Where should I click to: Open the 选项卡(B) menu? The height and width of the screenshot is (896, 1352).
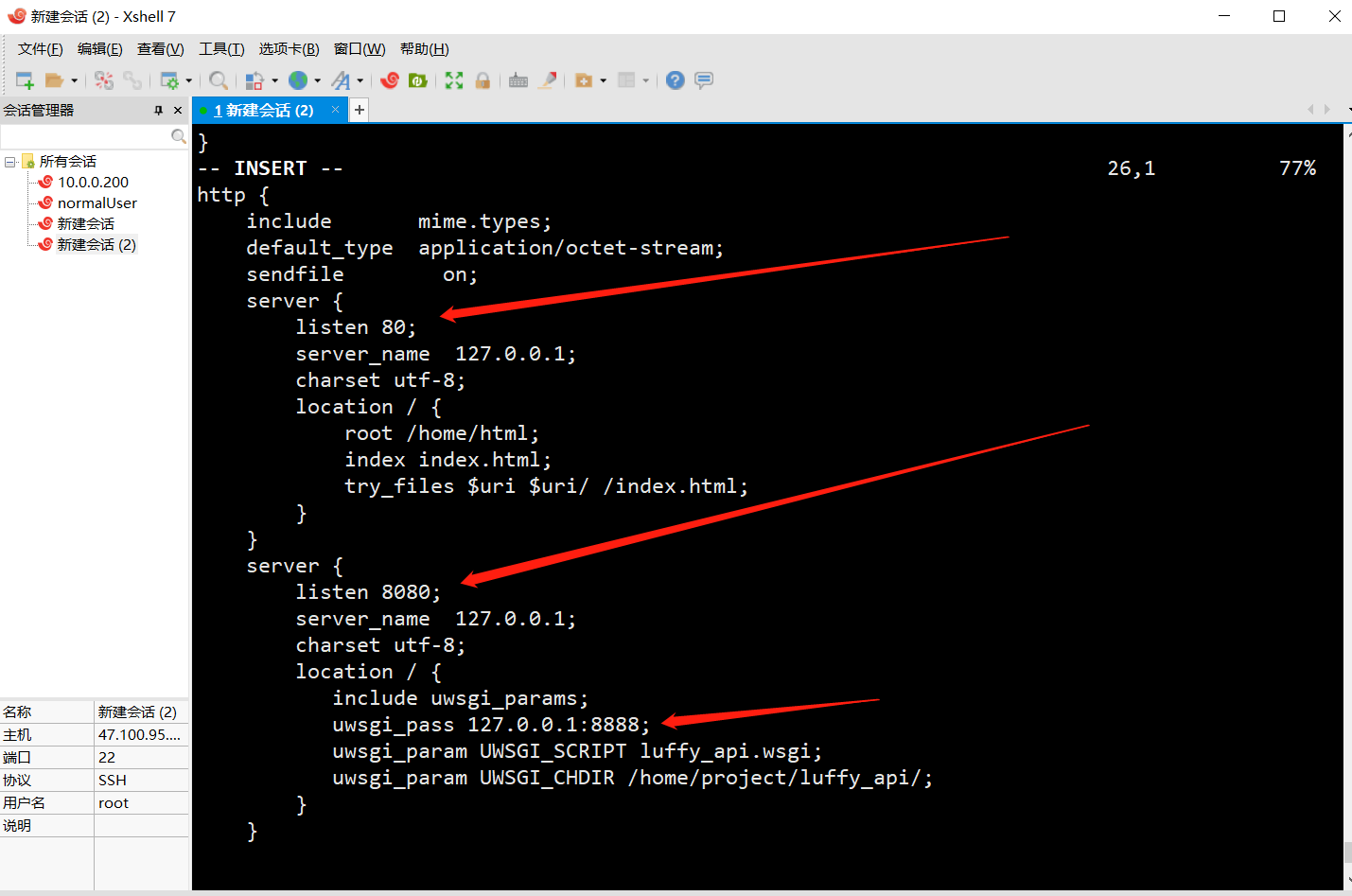(x=290, y=49)
